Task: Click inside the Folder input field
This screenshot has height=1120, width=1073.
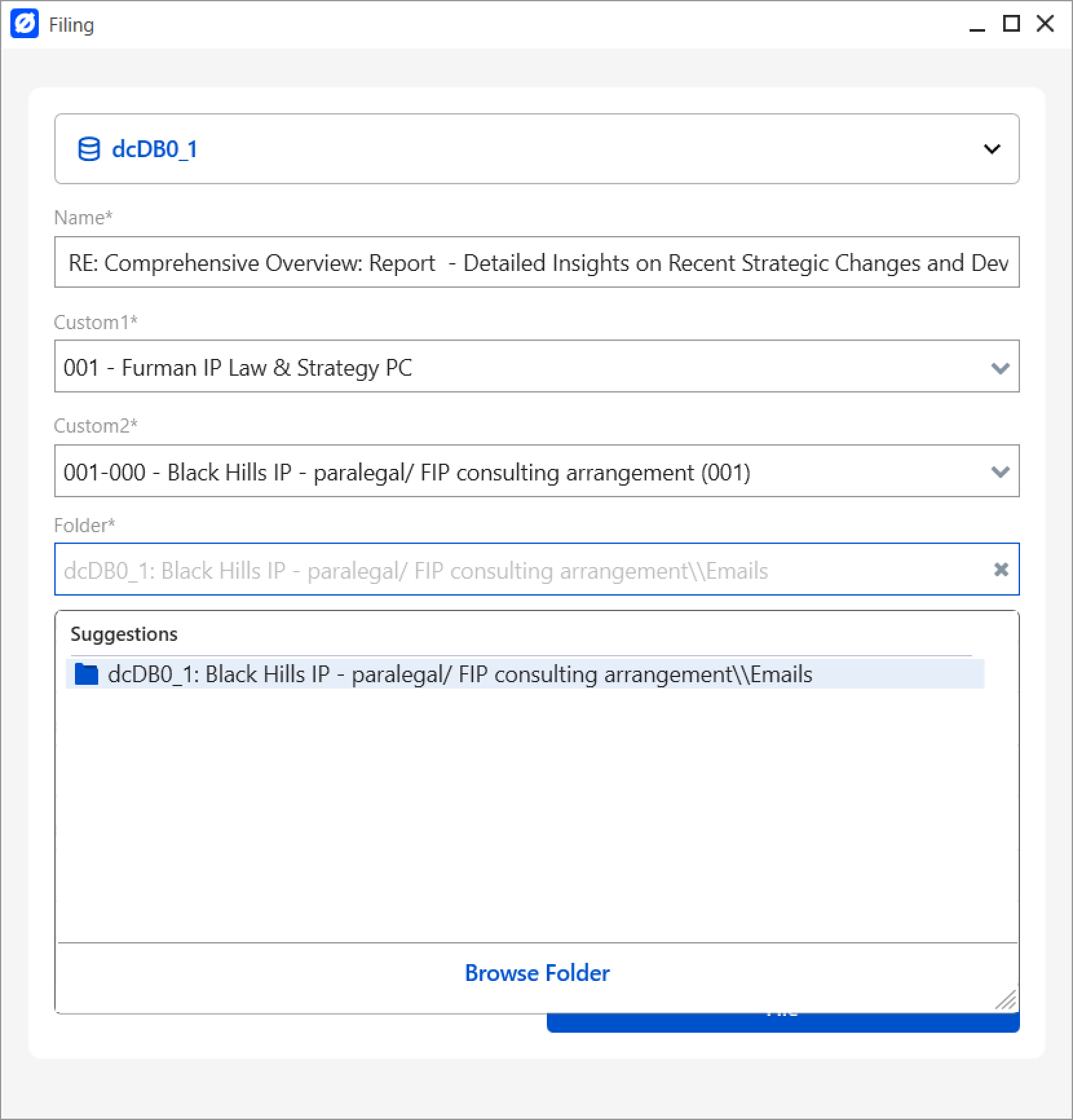Action: click(x=452, y=570)
